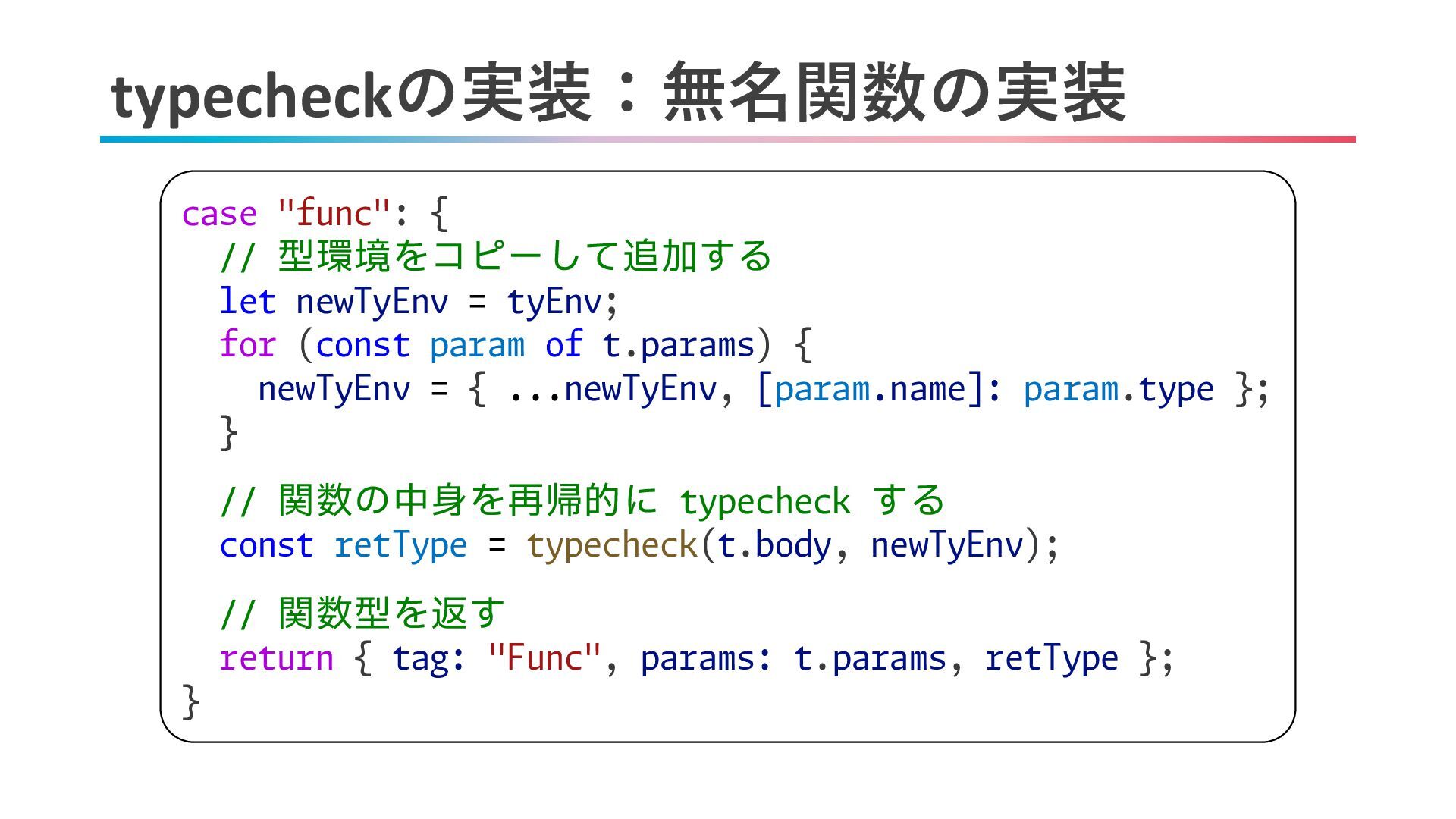Click the 'let' keyword
This screenshot has height=819, width=1456.
coord(247,301)
